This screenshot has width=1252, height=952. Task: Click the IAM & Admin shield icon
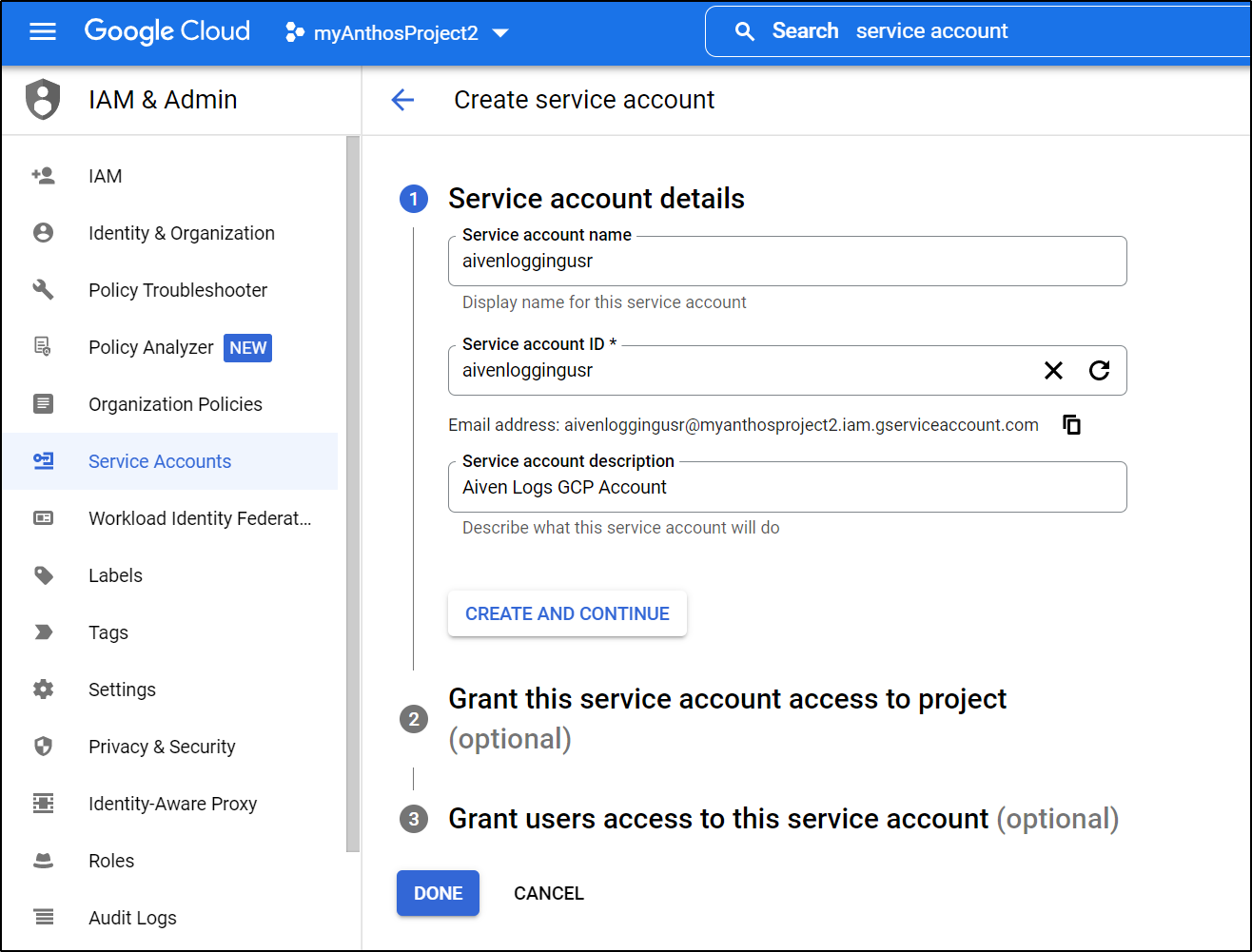pyautogui.click(x=43, y=100)
